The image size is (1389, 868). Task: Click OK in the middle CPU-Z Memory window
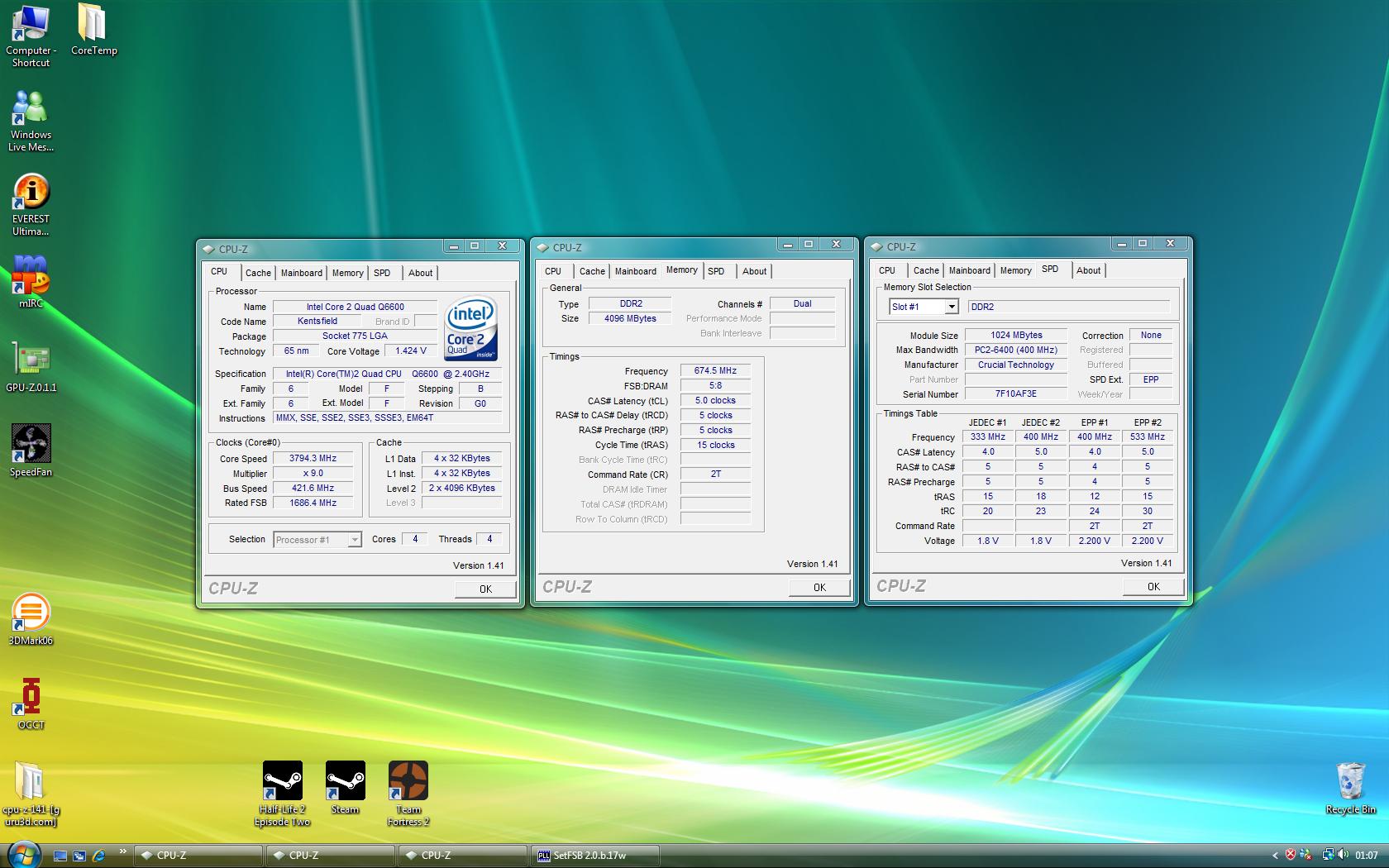coord(819,588)
